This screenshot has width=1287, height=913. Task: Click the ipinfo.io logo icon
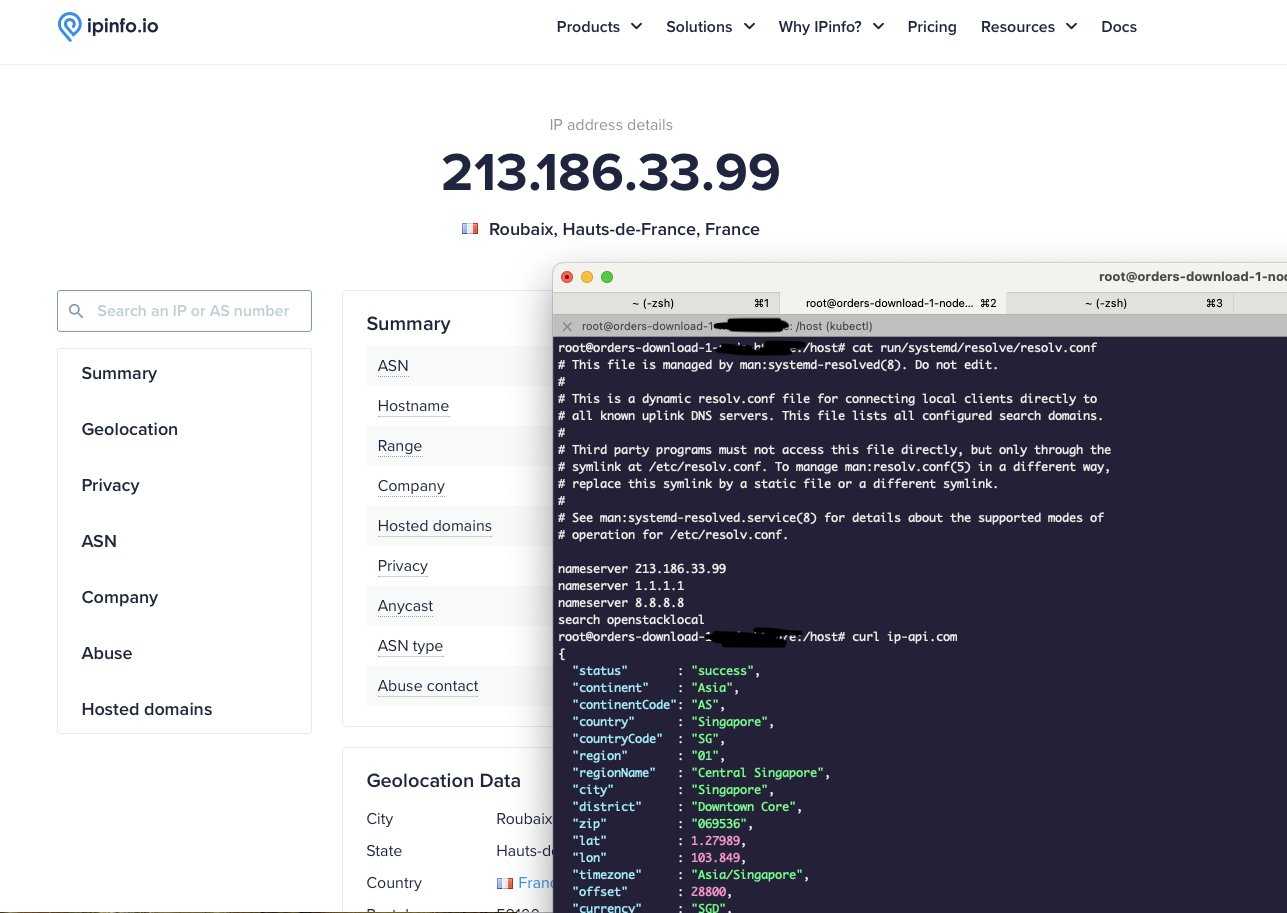(69, 27)
